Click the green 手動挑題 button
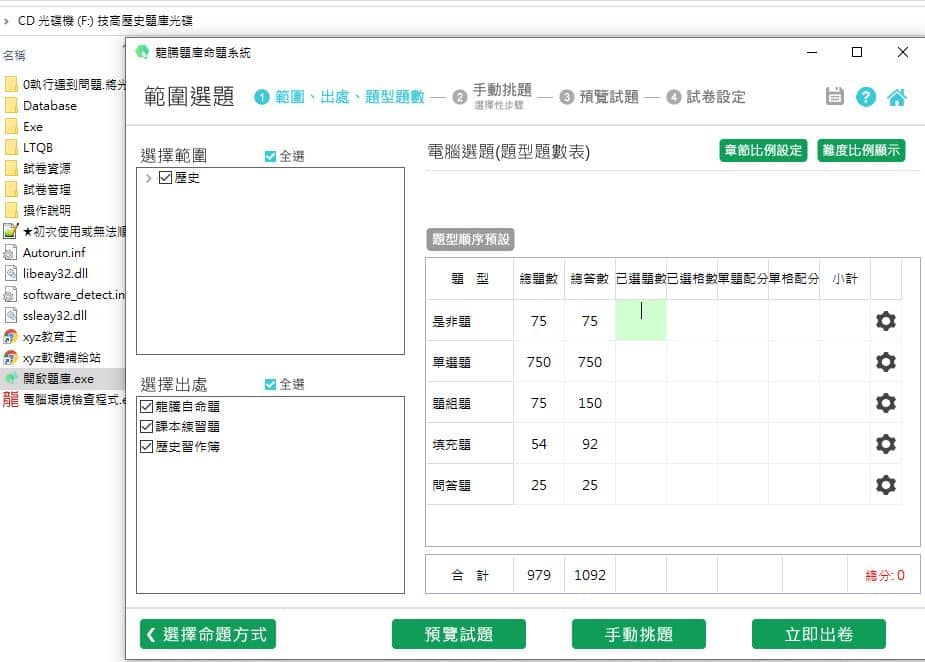The width and height of the screenshot is (925, 662). pyautogui.click(x=638, y=634)
